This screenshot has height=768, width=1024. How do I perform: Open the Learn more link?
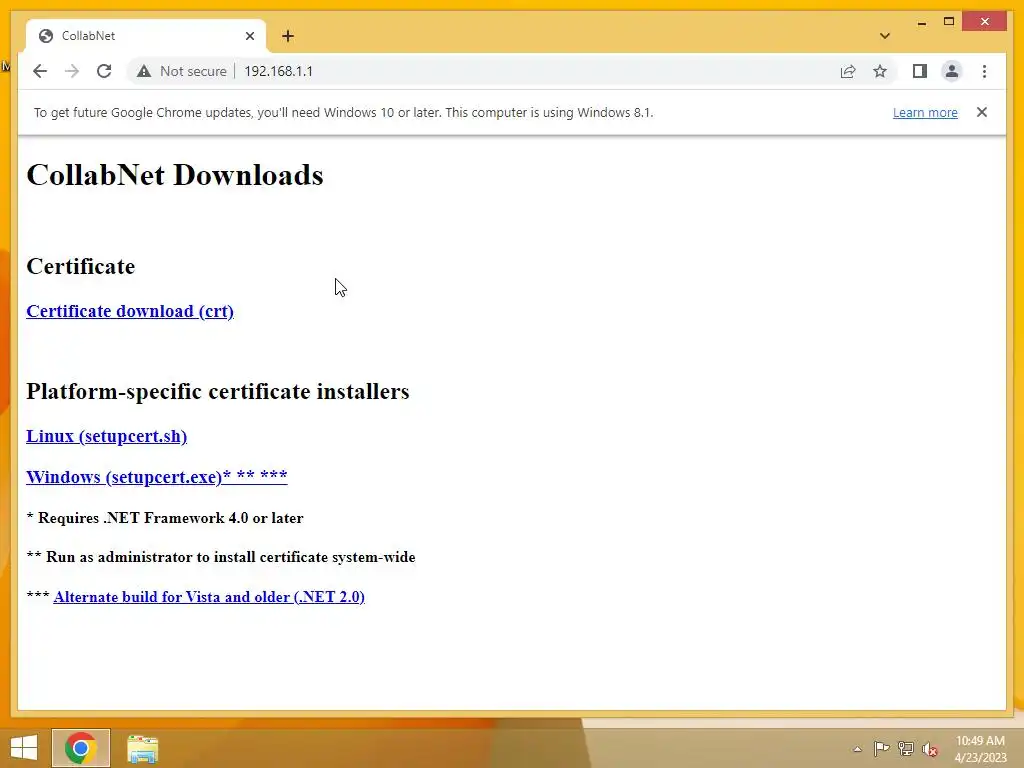[925, 112]
